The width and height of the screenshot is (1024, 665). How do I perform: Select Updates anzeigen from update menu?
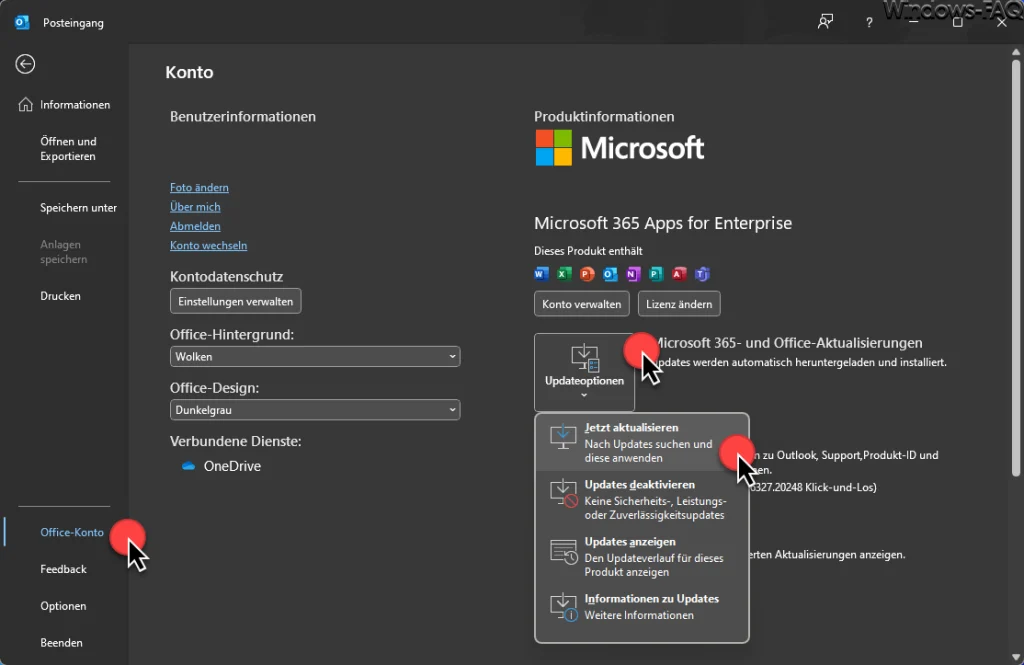click(x=641, y=557)
